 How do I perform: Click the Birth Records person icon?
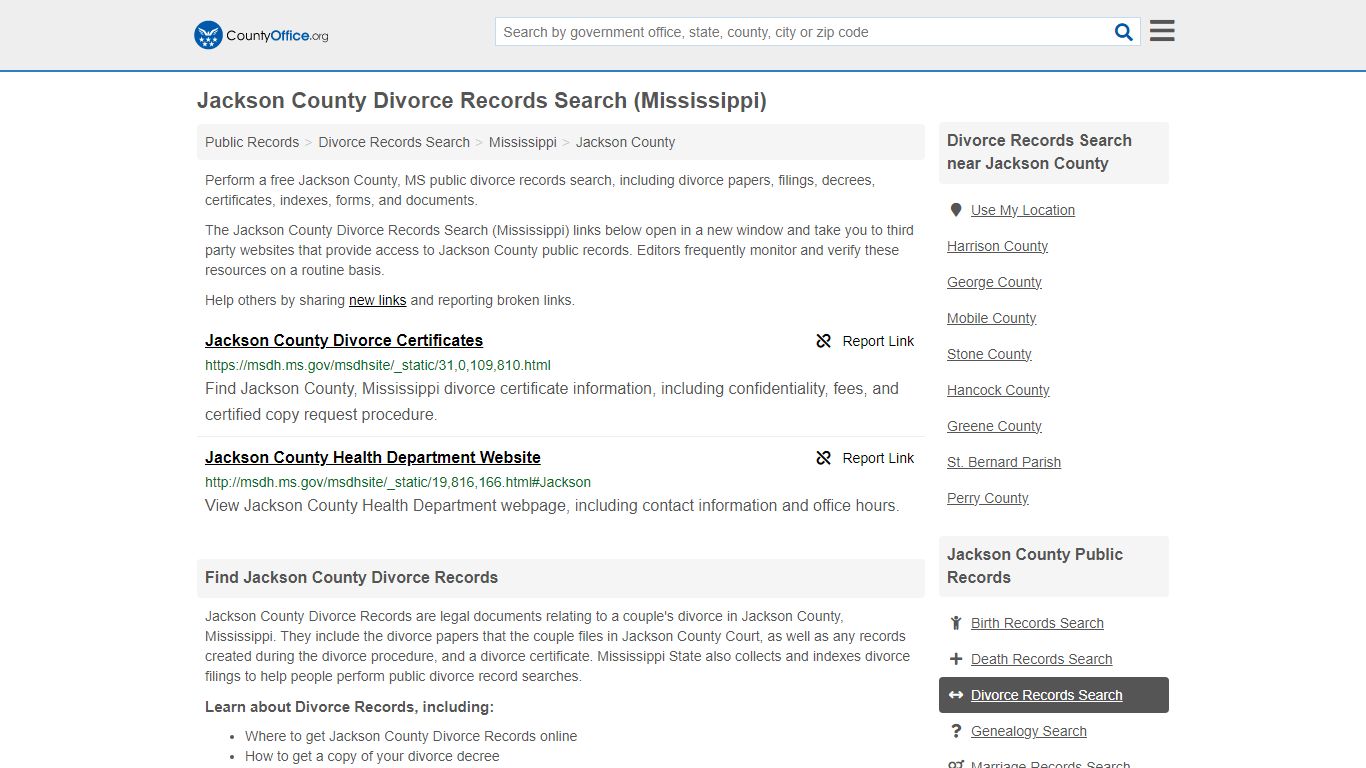pos(956,623)
